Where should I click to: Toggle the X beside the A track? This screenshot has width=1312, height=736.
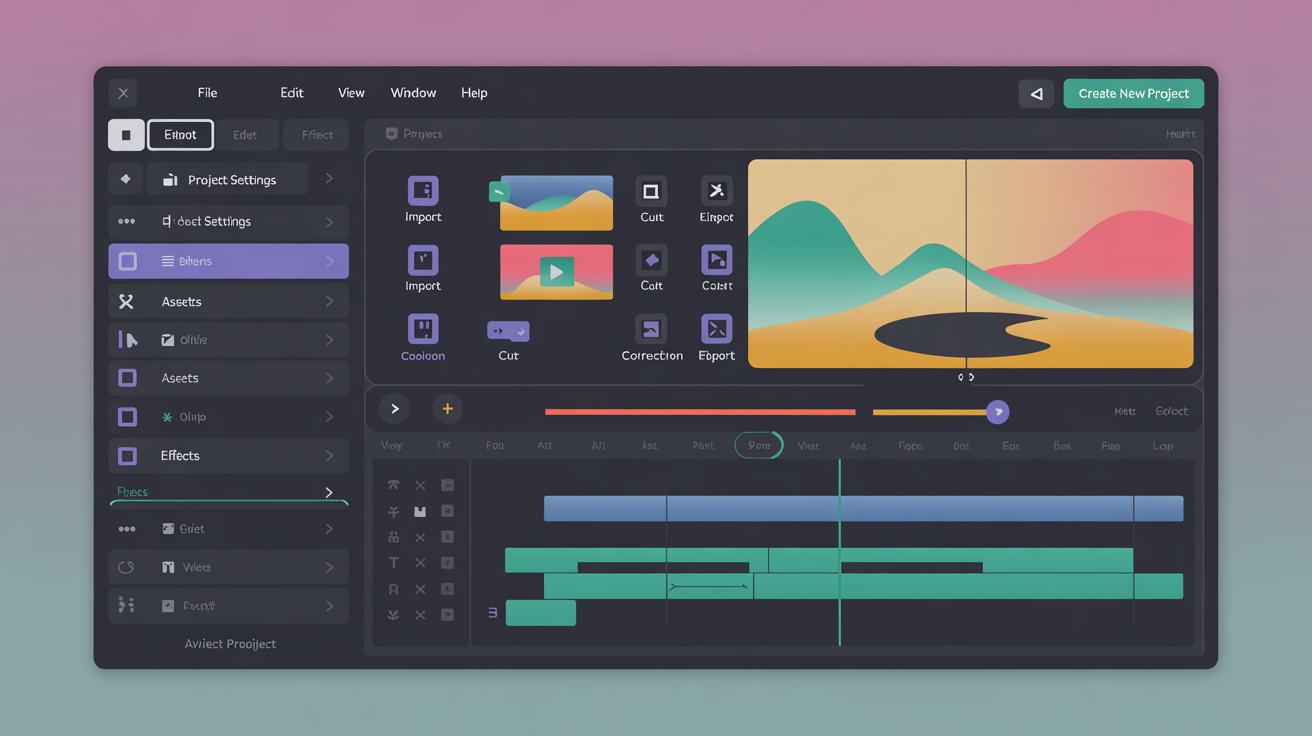[x=420, y=589]
